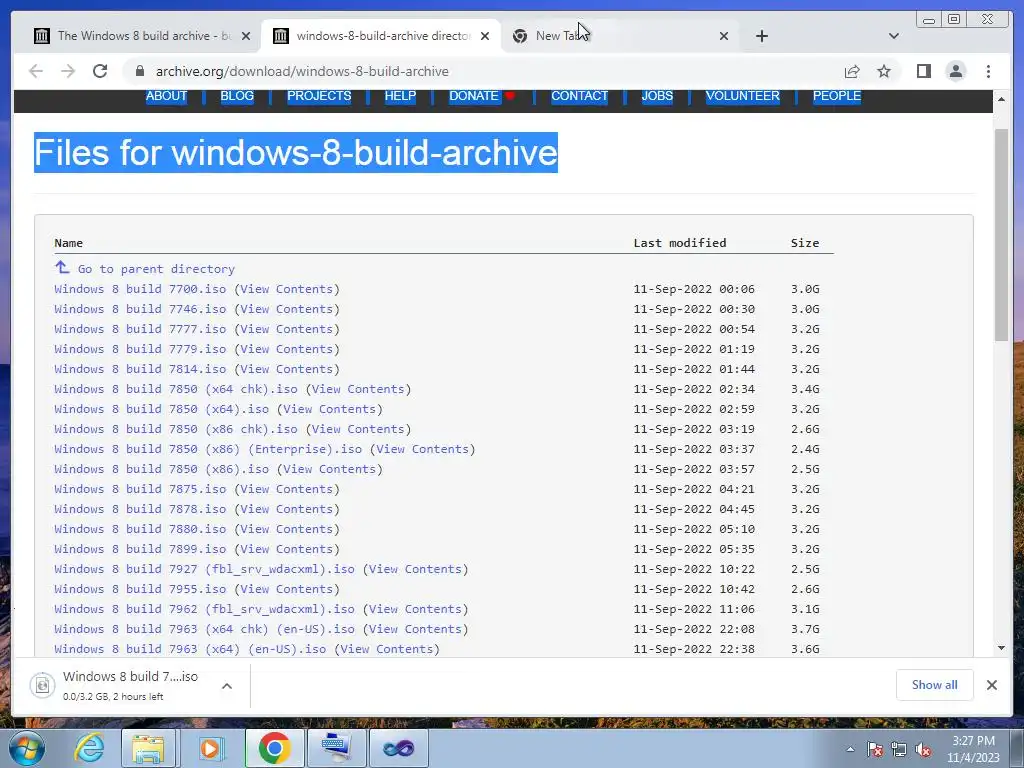
Task: Click the padlock site info icon
Action: [139, 71]
